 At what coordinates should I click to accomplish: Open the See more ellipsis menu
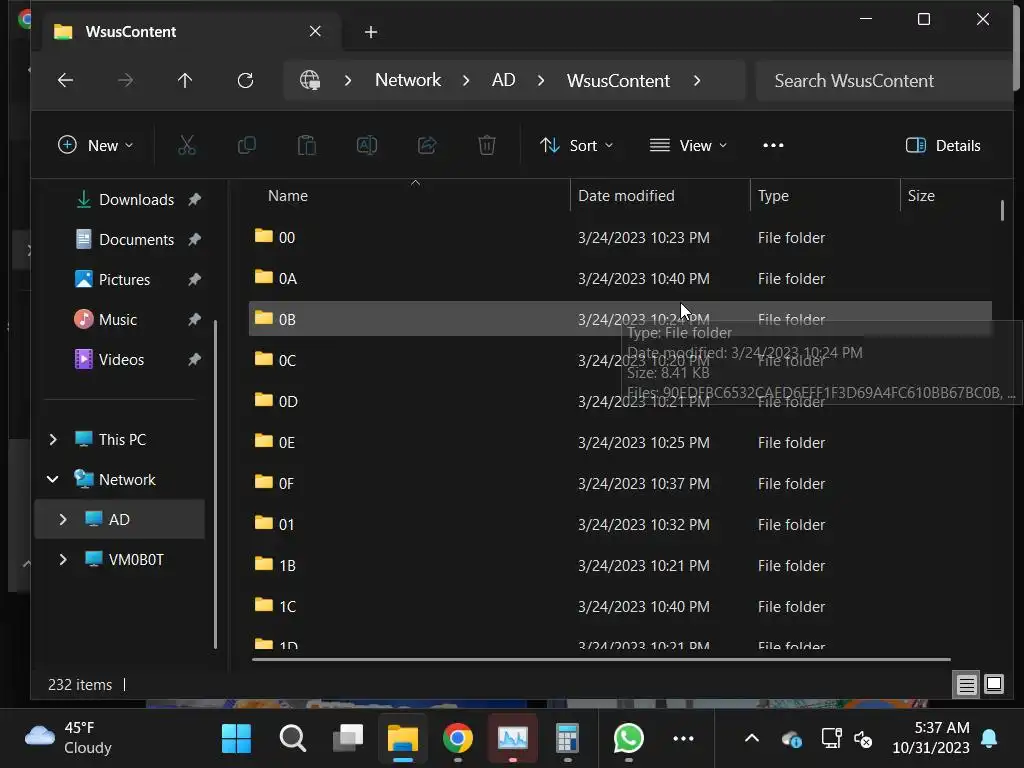[773, 145]
